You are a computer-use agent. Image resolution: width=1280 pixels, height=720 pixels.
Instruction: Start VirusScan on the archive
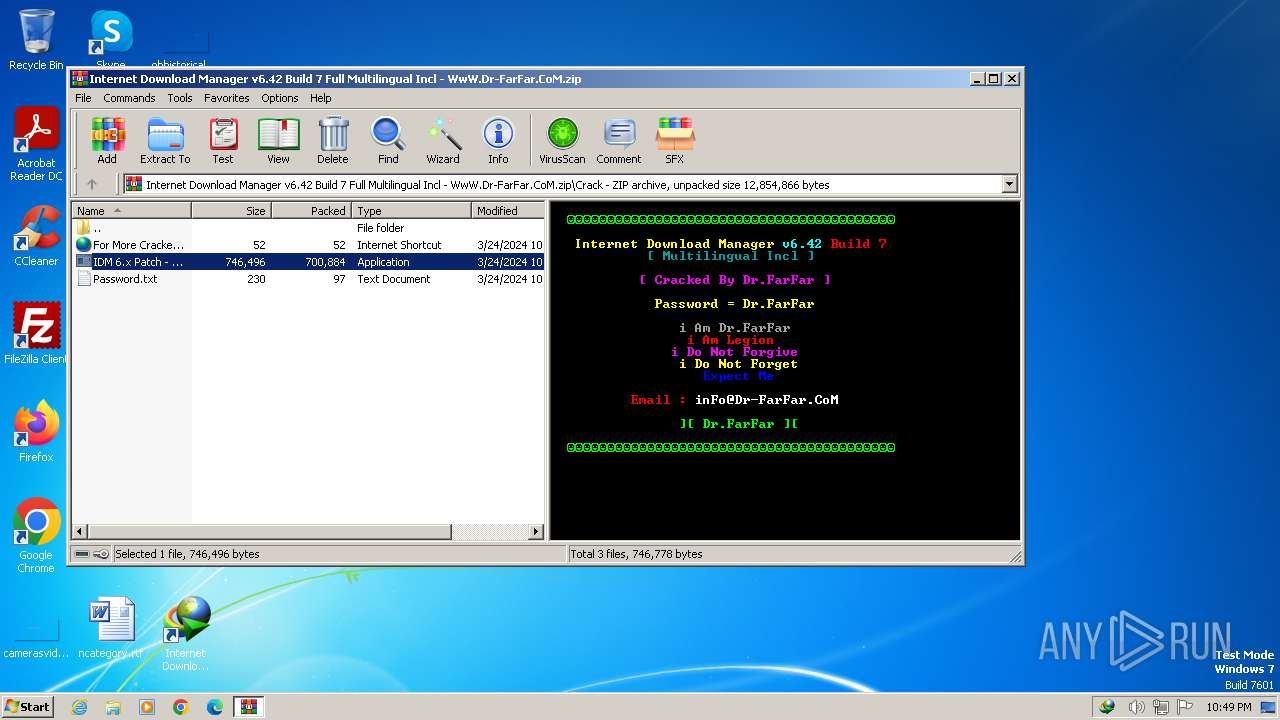point(562,140)
